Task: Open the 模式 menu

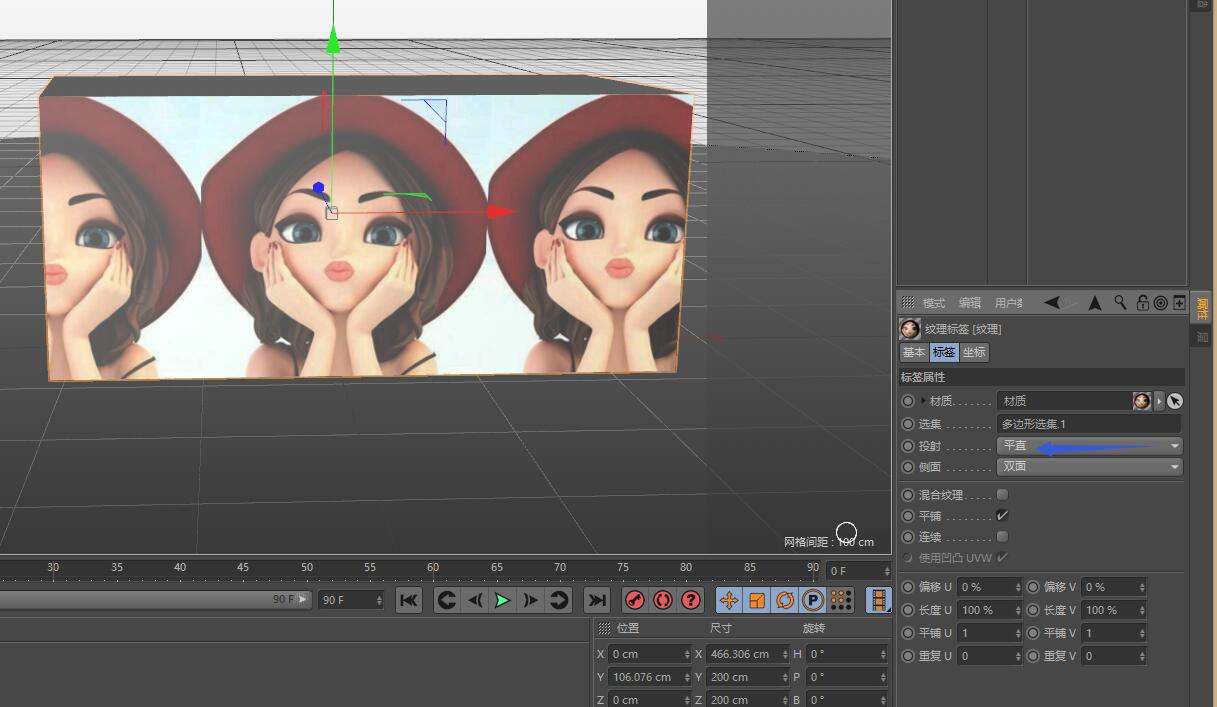Action: 934,303
